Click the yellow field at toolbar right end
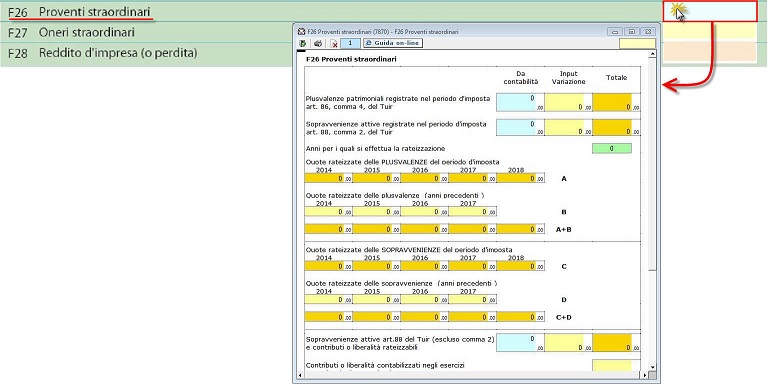This screenshot has height=384, width=768. (x=637, y=44)
